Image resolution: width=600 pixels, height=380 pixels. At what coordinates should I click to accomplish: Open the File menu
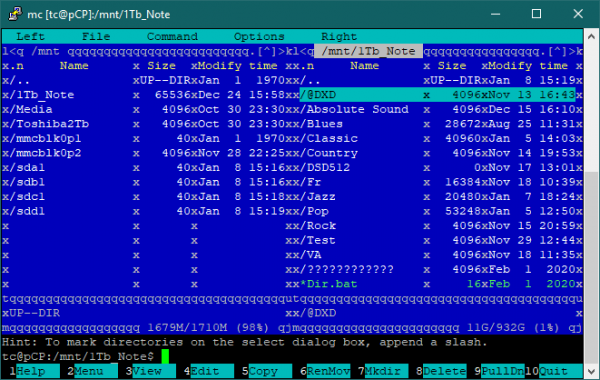tap(96, 37)
